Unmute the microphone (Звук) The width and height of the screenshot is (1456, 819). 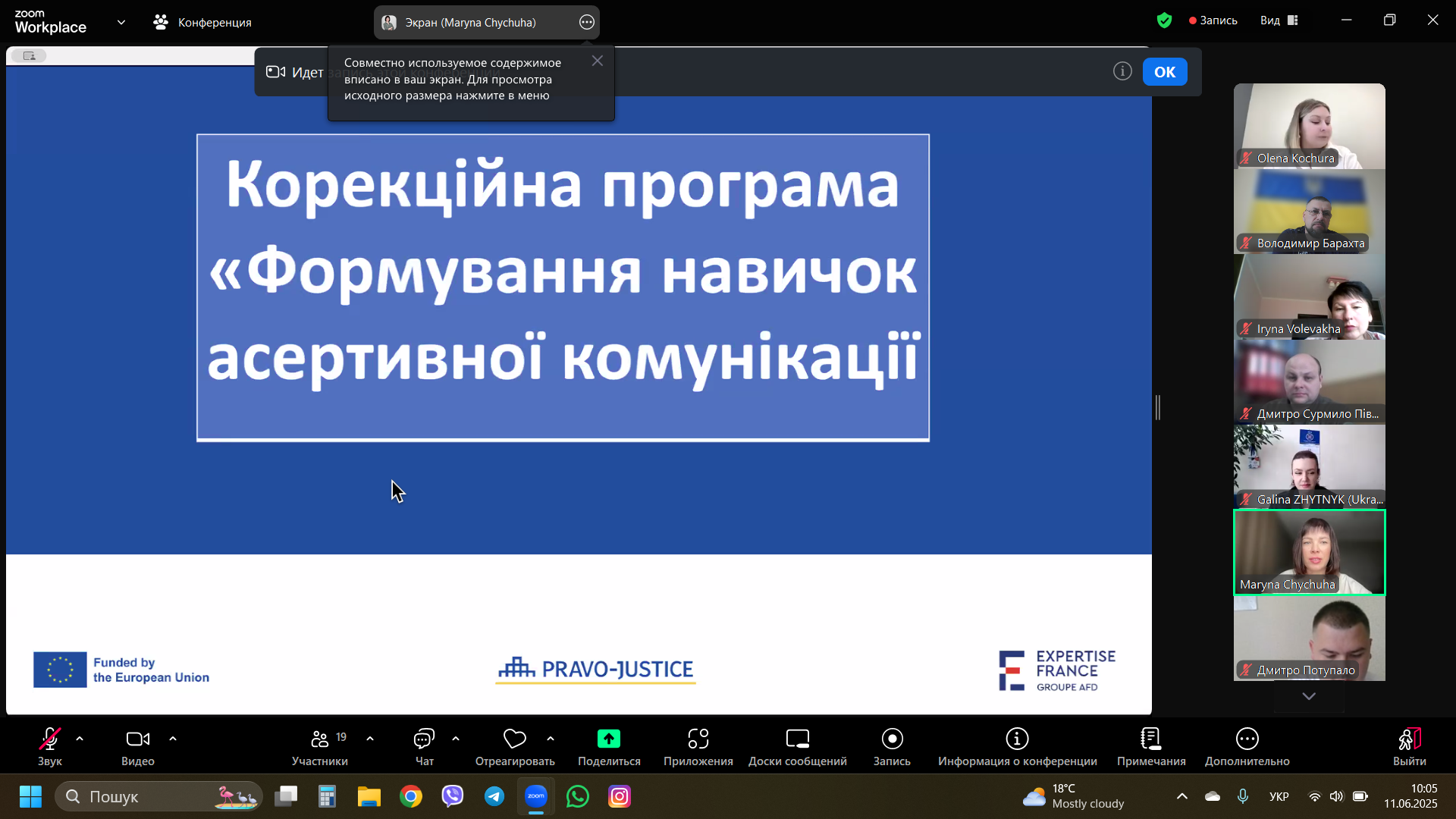pyautogui.click(x=49, y=739)
